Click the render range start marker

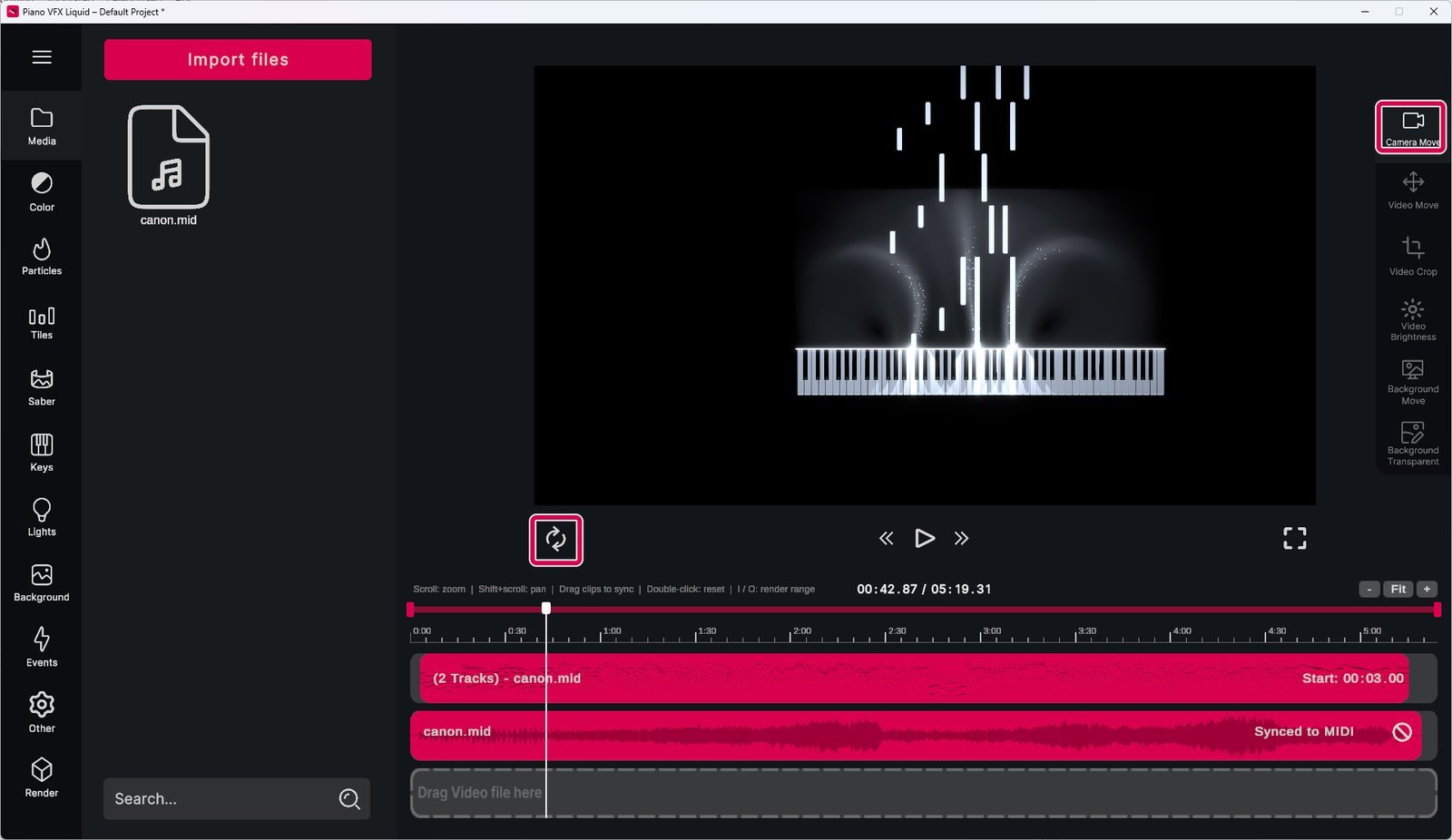(410, 610)
